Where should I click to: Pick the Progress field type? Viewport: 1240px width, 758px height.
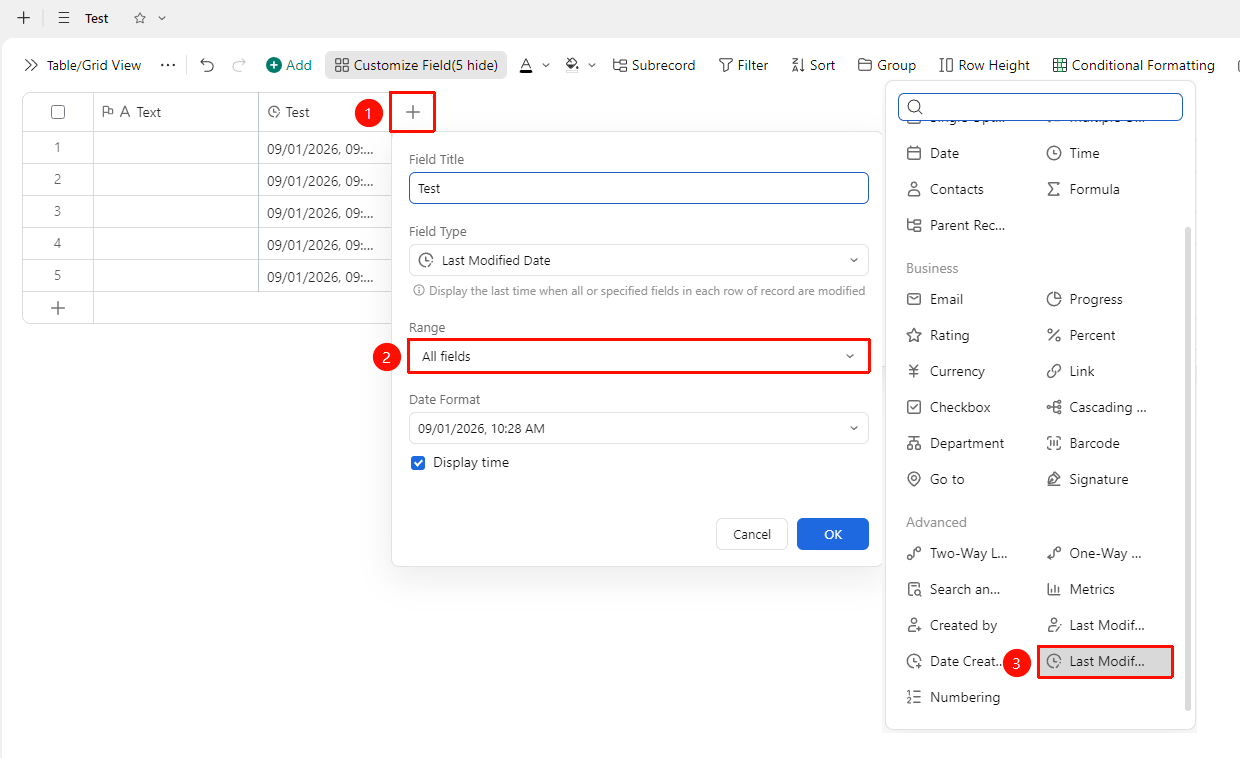1084,299
